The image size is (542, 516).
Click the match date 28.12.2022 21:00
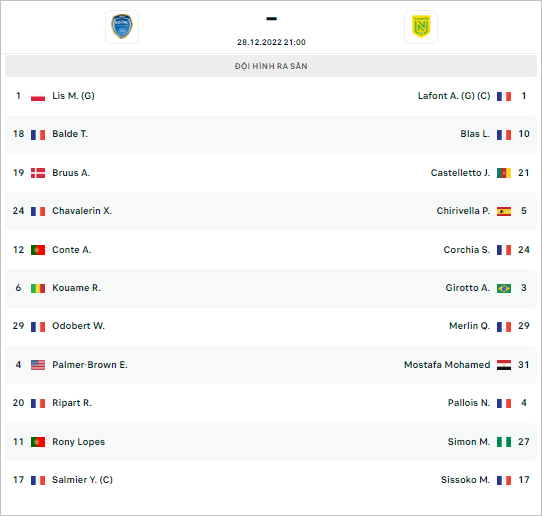(x=271, y=42)
